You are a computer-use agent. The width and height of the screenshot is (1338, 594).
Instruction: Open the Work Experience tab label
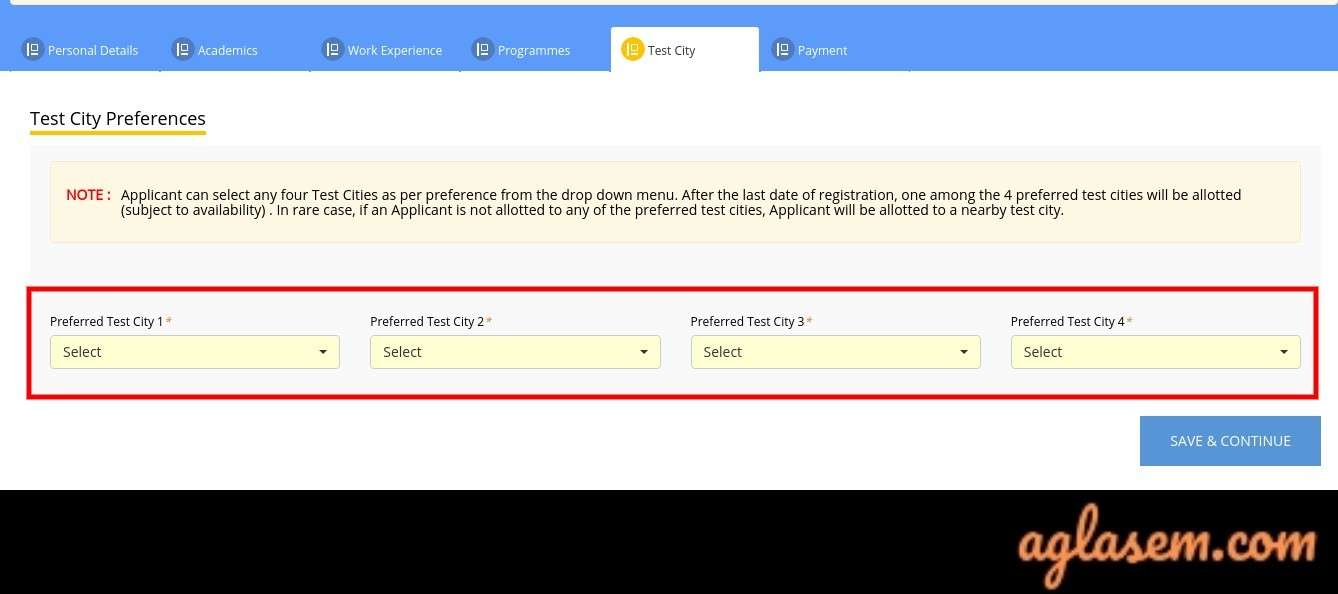click(x=395, y=50)
